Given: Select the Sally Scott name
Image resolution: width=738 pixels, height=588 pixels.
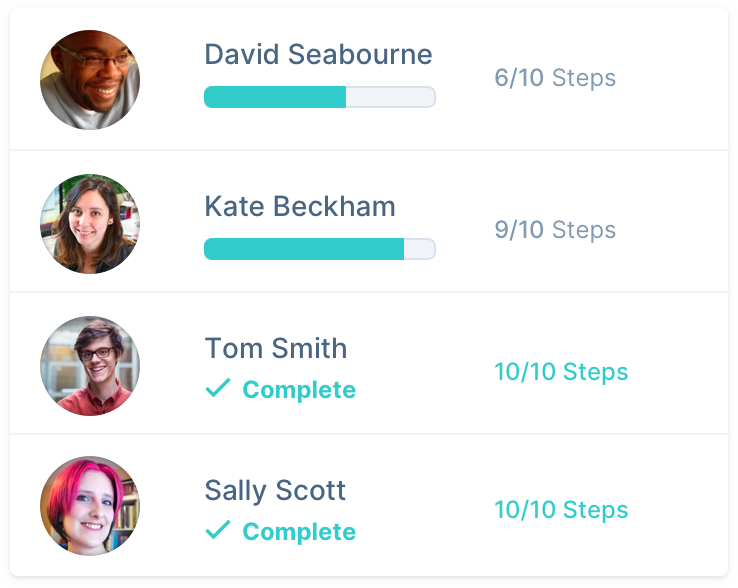Looking at the screenshot, I should (x=275, y=491).
